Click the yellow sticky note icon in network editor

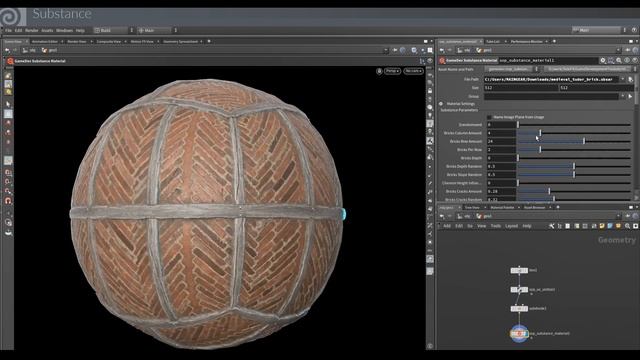(602, 226)
